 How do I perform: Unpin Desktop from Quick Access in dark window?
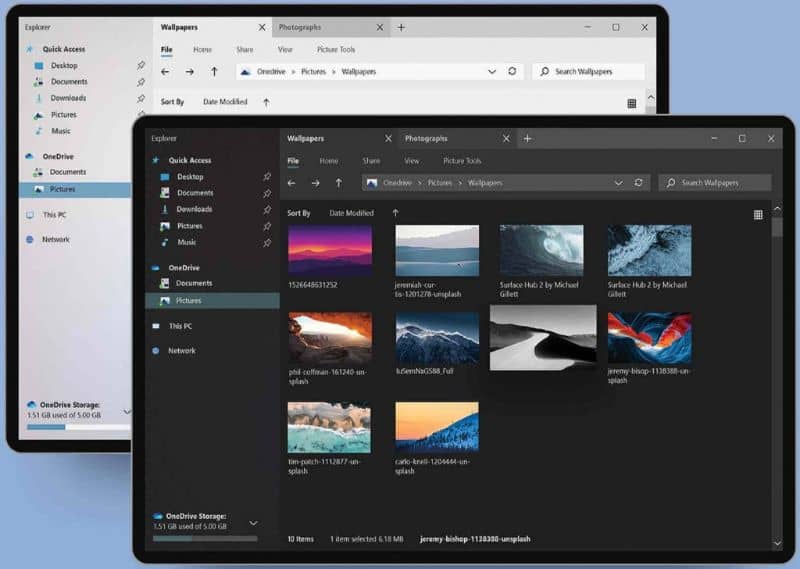[x=267, y=177]
